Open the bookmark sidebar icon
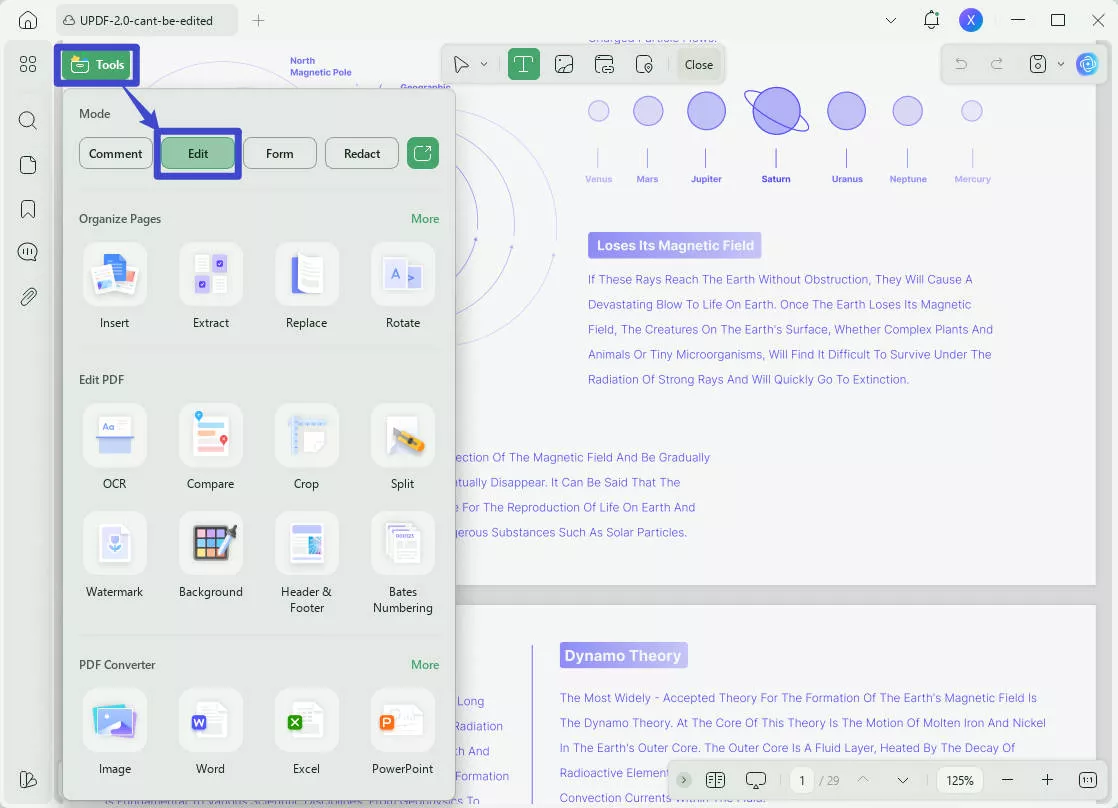The image size is (1118, 808). point(28,209)
